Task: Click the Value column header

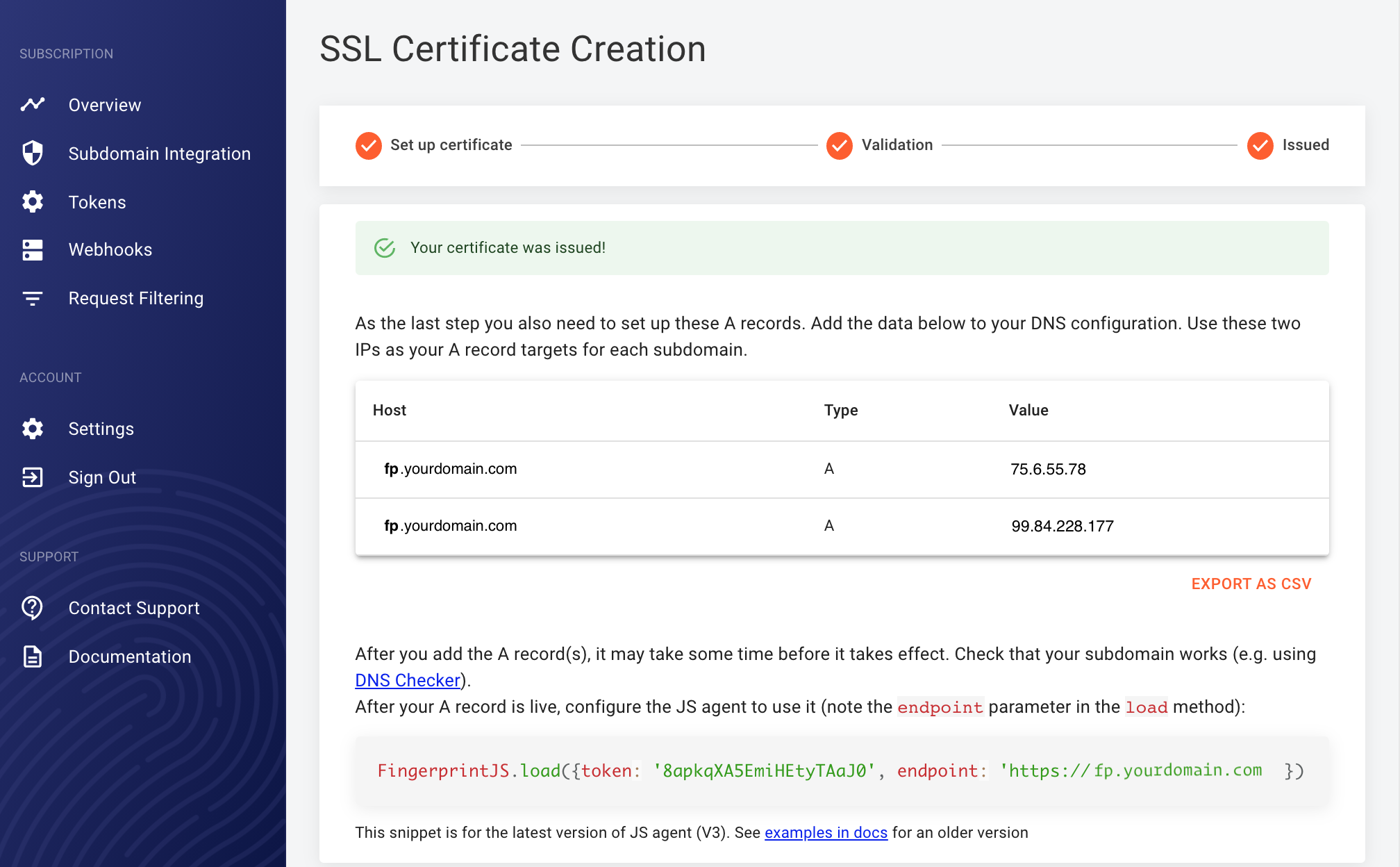Action: tap(1028, 411)
